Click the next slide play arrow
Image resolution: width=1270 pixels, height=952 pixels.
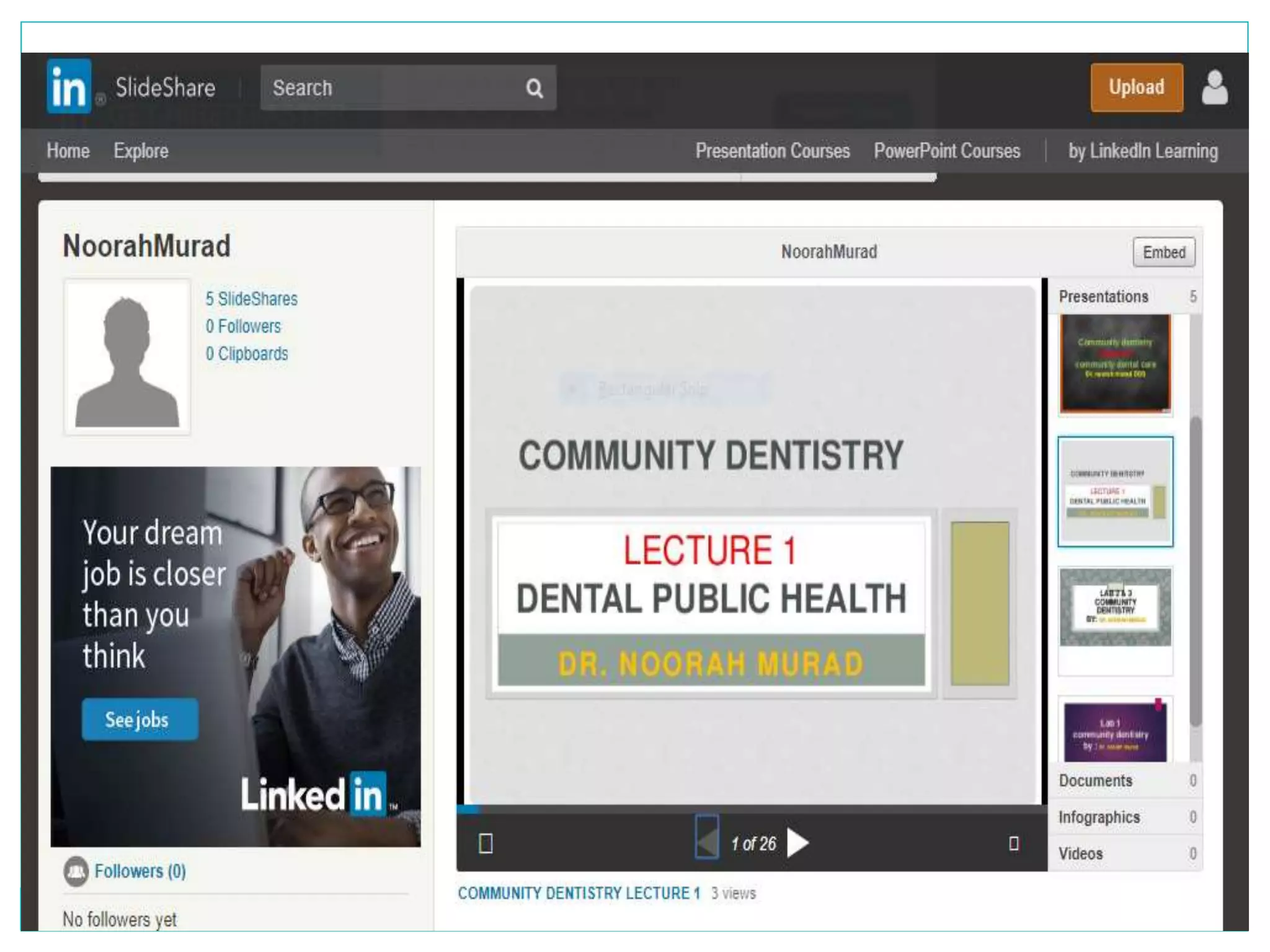[797, 843]
